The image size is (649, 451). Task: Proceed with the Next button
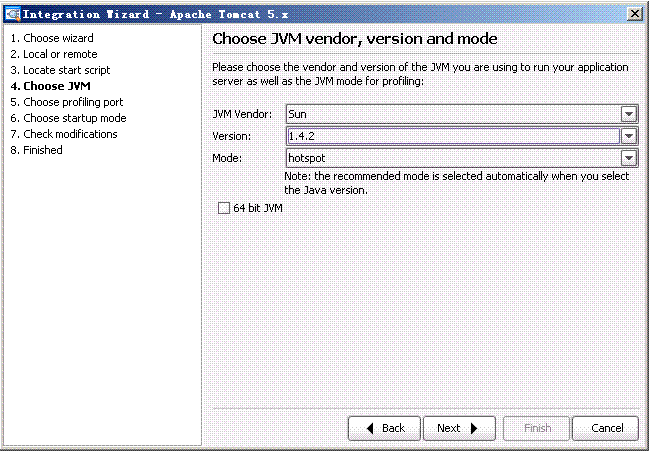coord(459,428)
